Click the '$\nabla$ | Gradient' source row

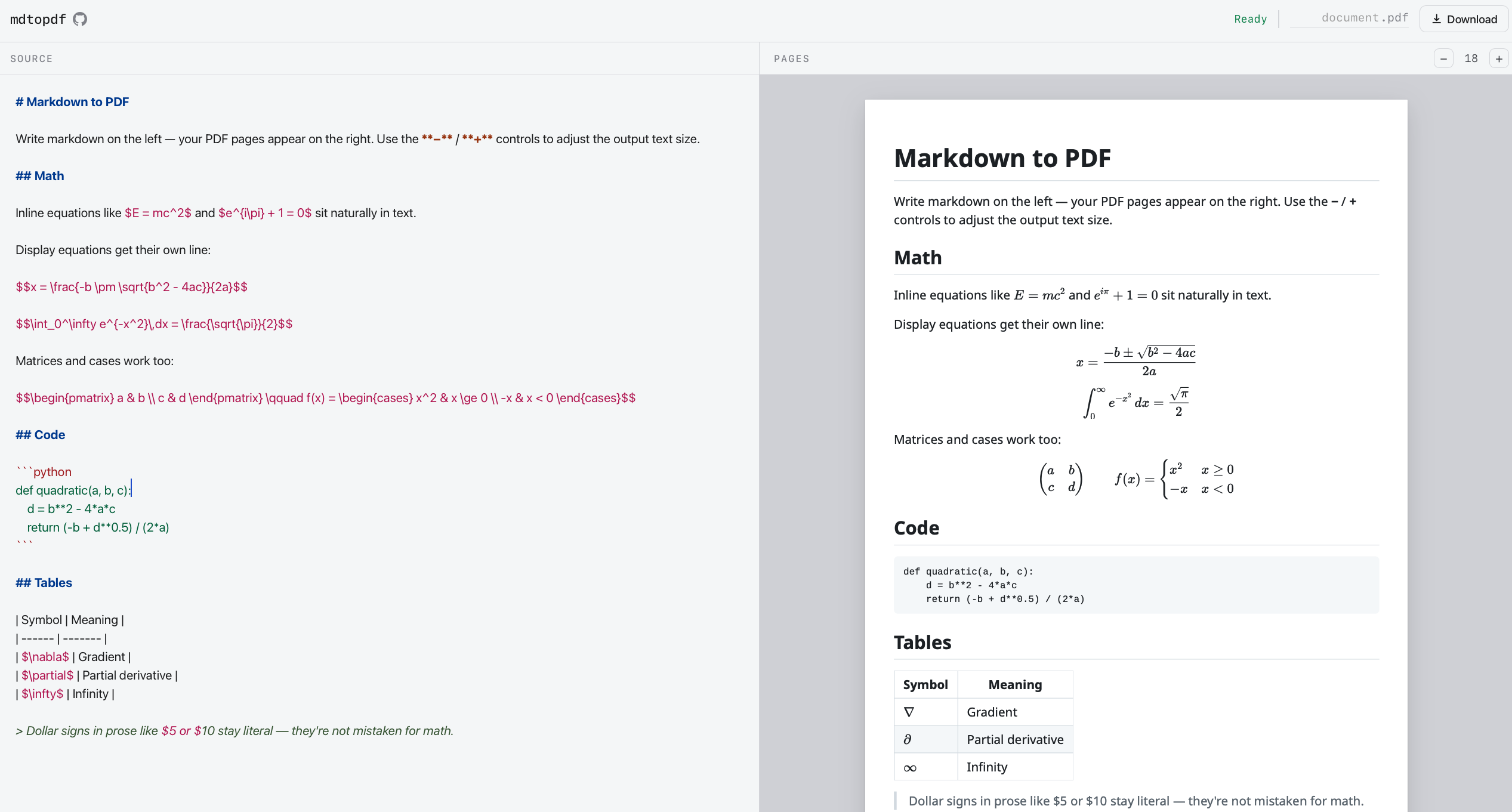tap(73, 657)
